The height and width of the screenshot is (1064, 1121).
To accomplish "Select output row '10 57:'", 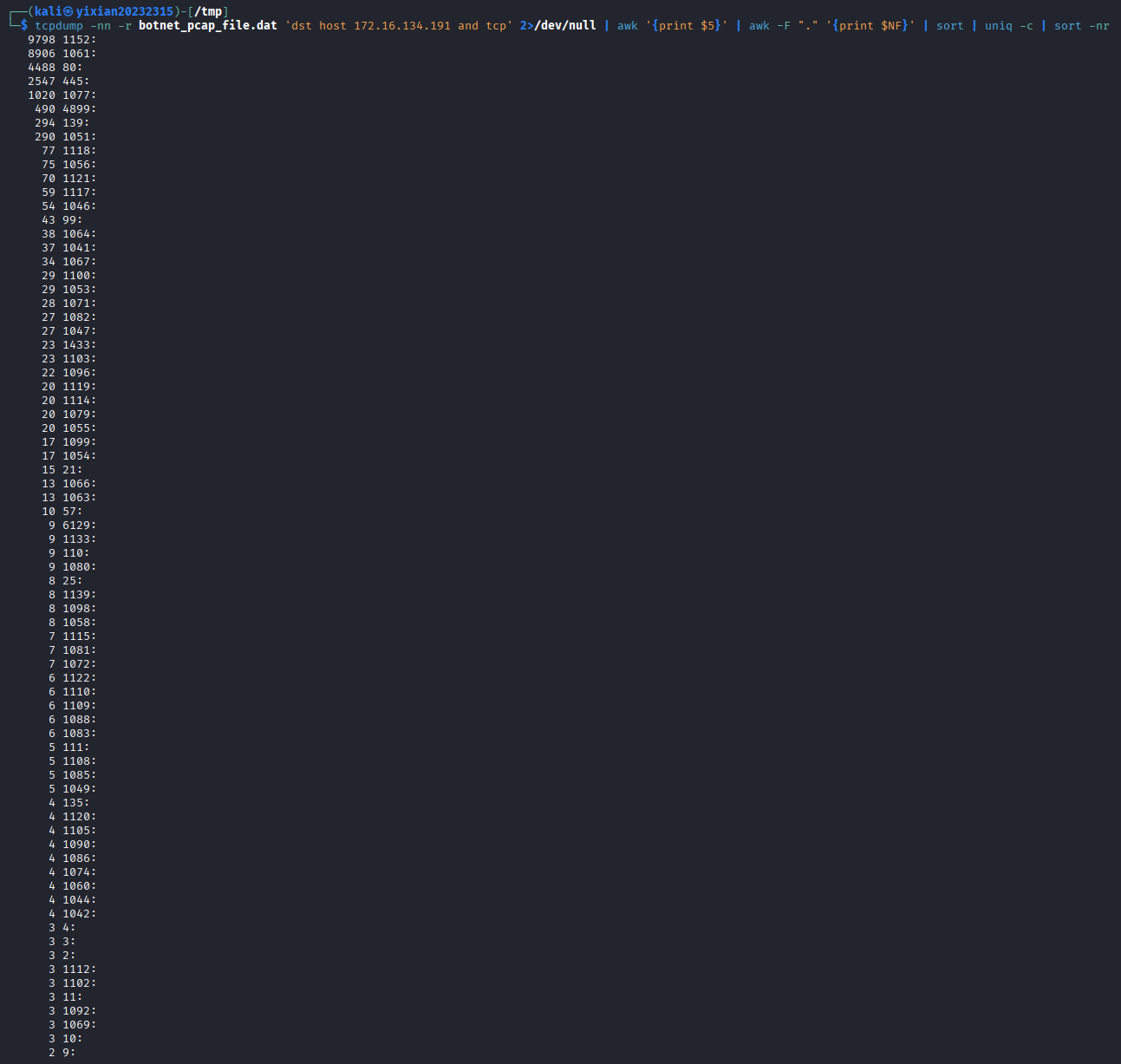I will (62, 512).
